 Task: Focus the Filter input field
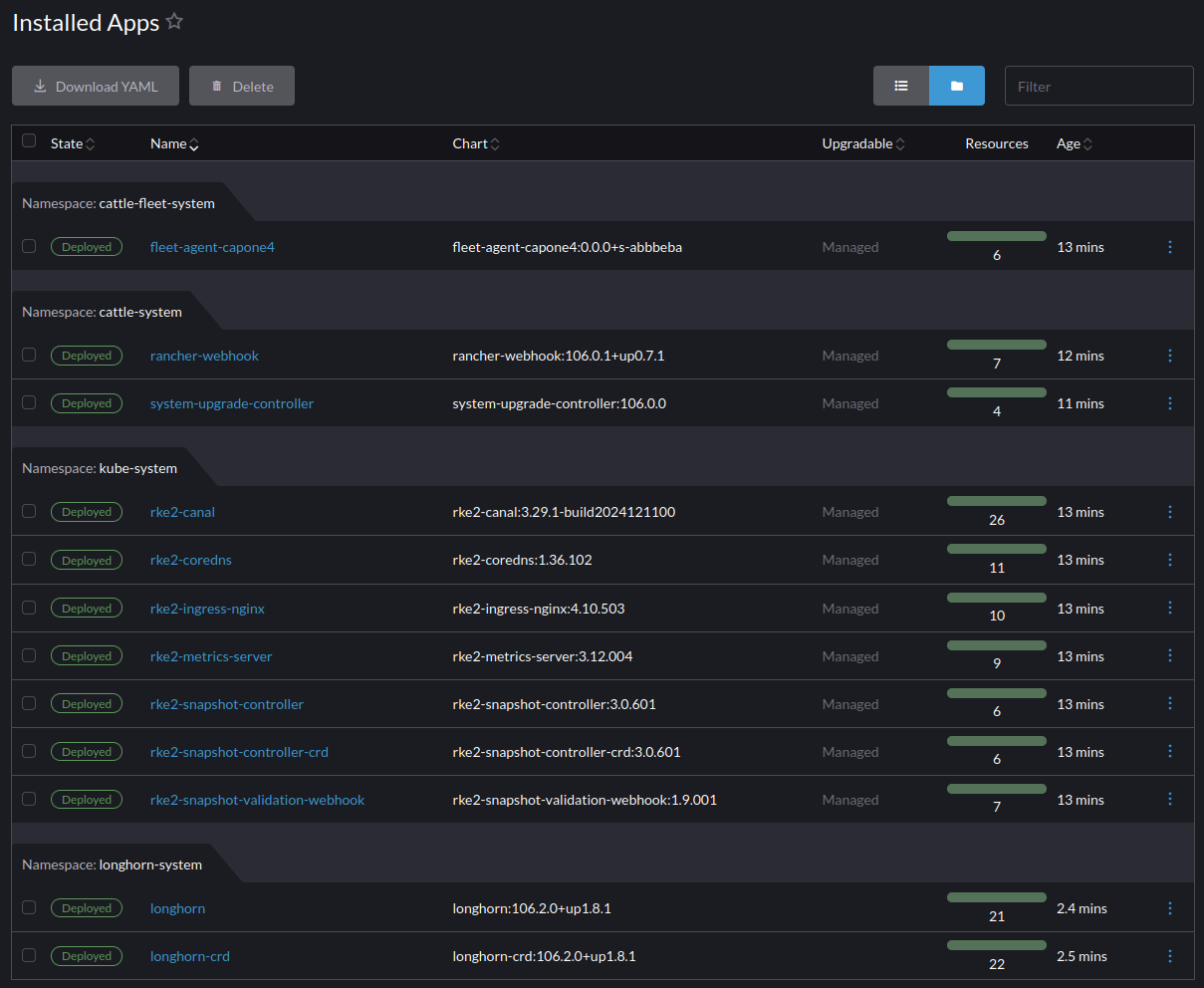click(1099, 86)
